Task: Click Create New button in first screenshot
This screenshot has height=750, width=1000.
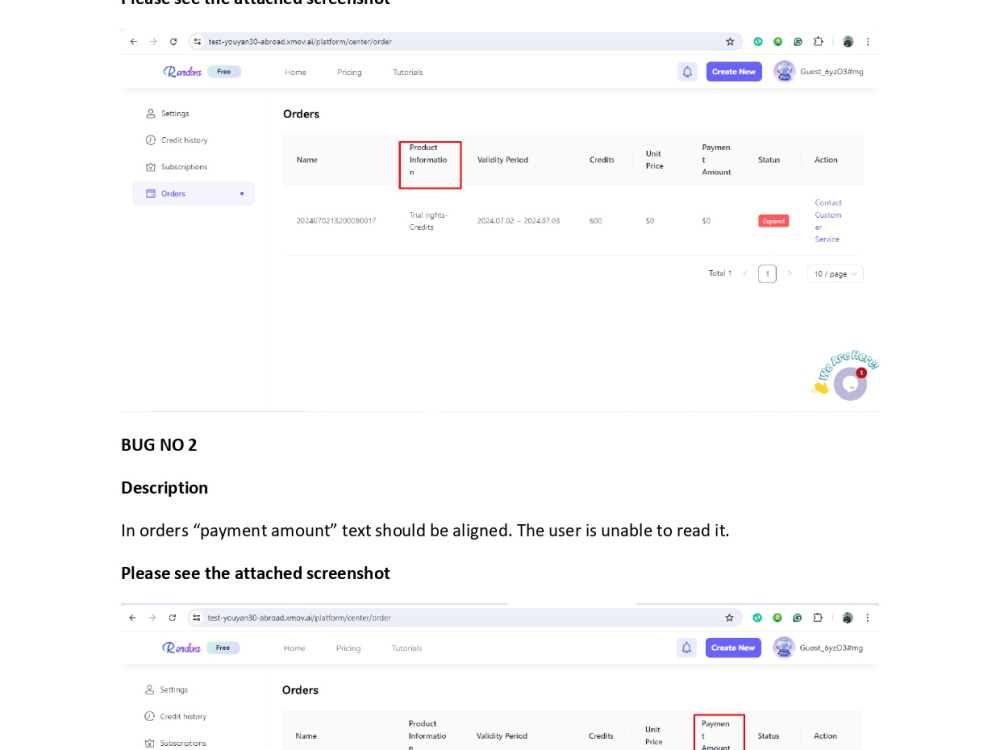Action: click(733, 71)
